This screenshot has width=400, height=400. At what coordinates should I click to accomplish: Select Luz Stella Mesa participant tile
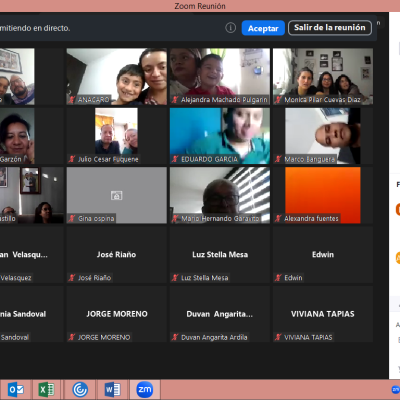(x=220, y=255)
